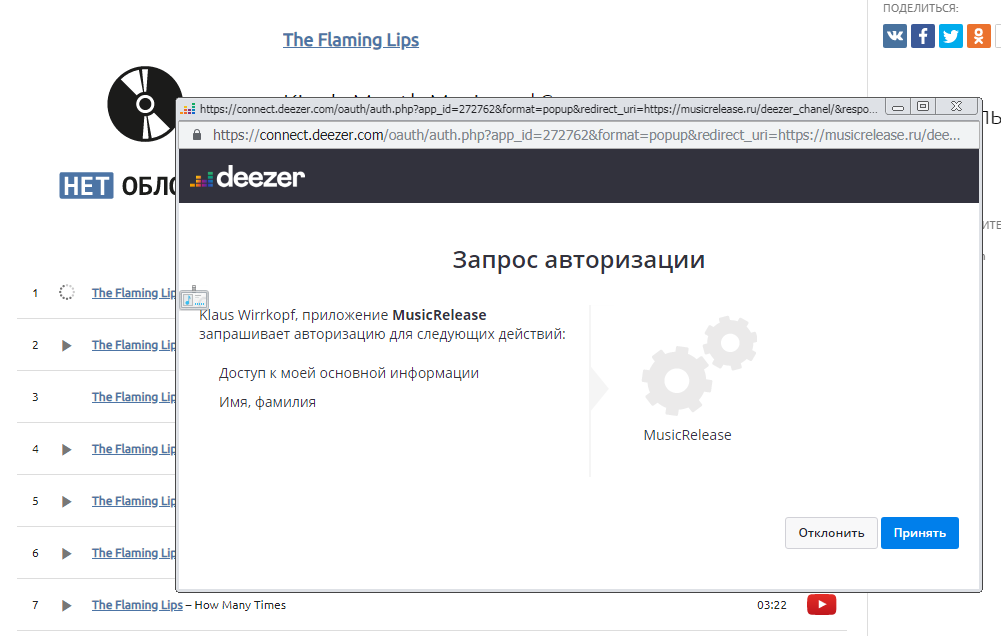Click the loading spinner on track 1
Viewport: 1001px width, 636px height.
click(66, 292)
